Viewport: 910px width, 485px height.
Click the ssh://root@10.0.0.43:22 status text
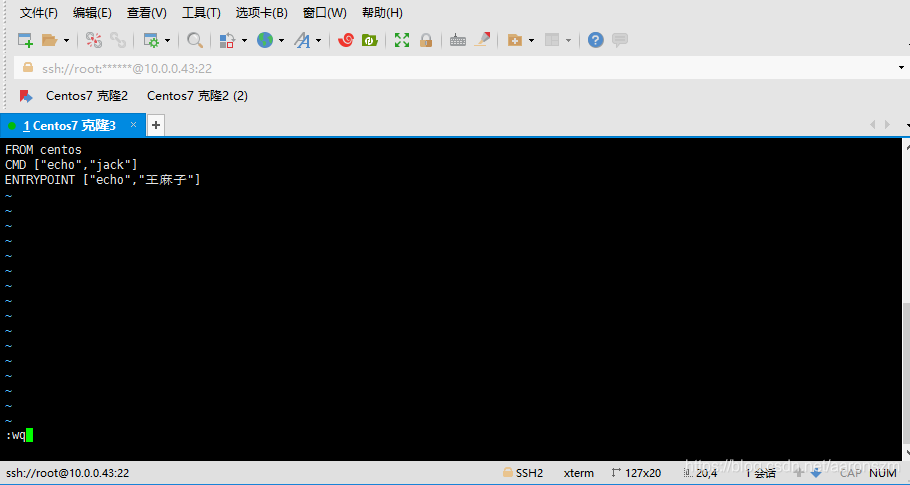[x=67, y=473]
